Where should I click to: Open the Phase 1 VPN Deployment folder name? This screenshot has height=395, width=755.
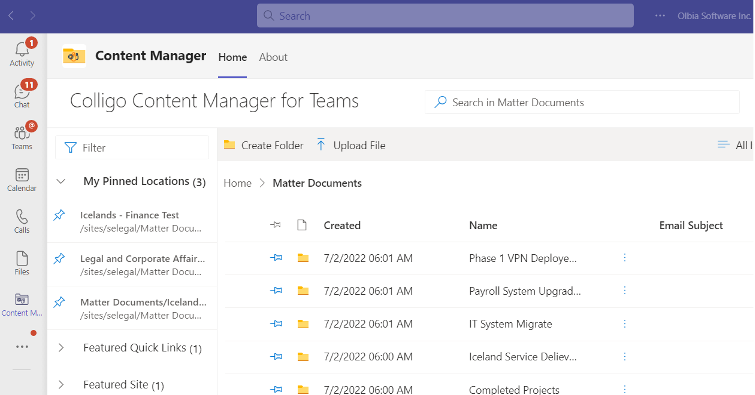(522, 258)
